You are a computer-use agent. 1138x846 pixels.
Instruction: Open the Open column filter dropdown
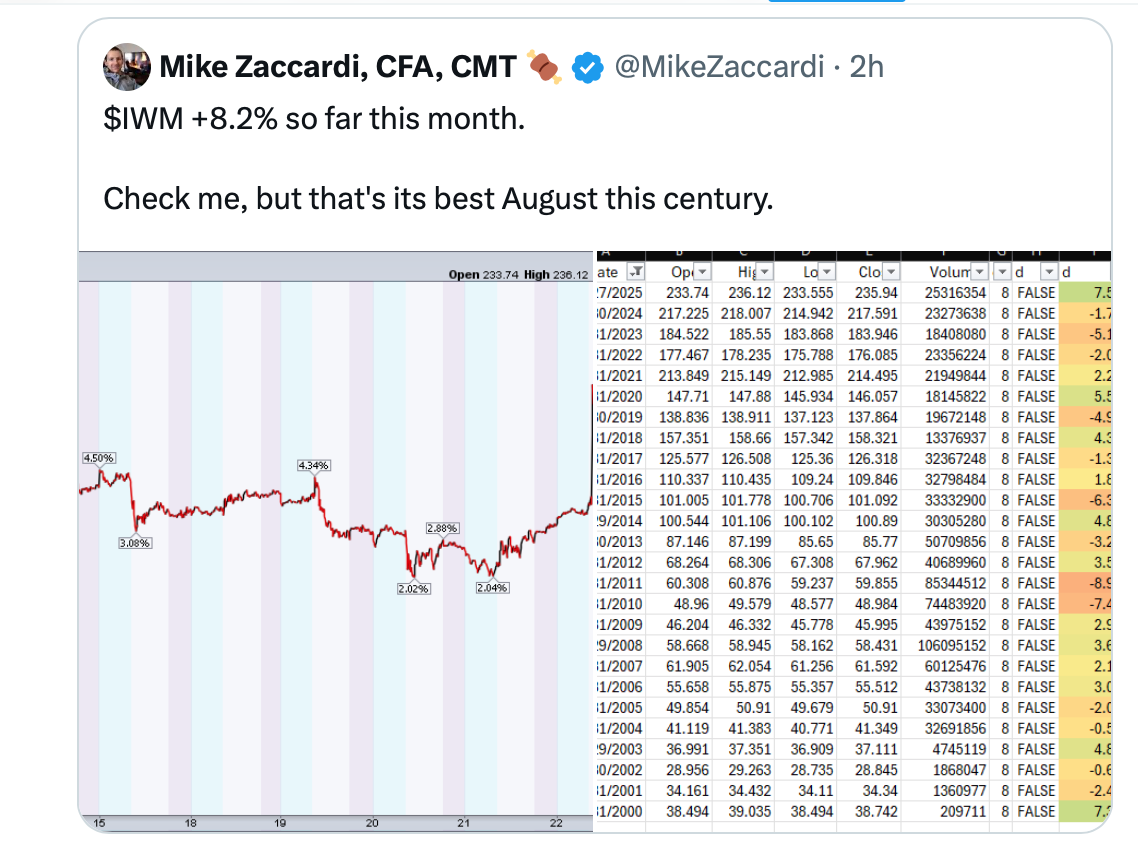pos(702,272)
